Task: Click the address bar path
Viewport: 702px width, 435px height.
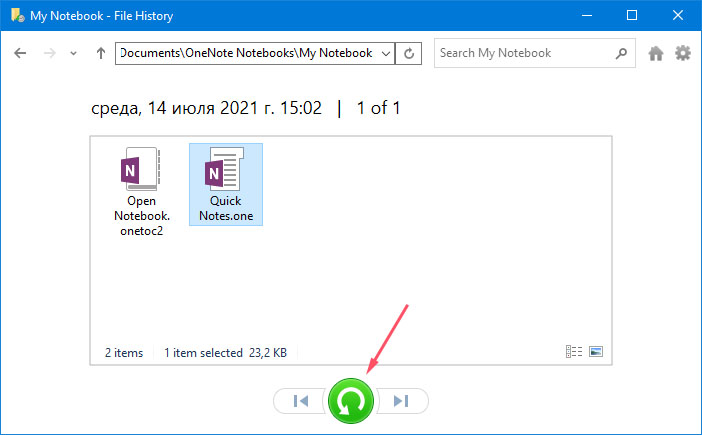Action: (246, 53)
